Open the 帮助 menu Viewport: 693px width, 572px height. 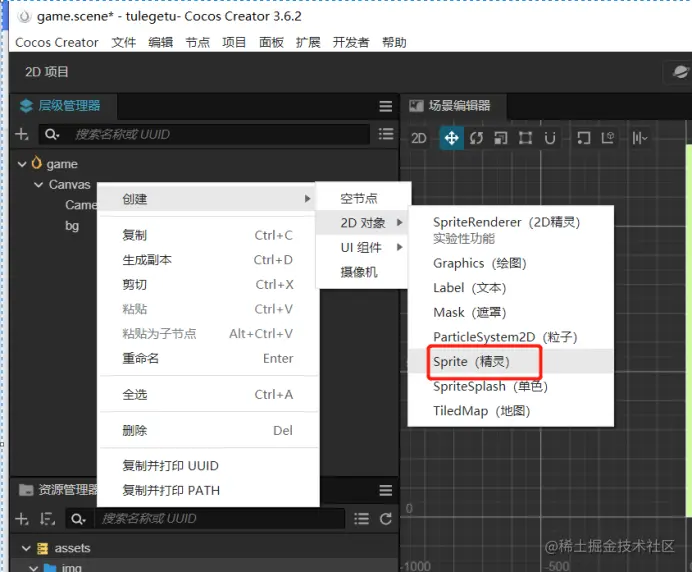pyautogui.click(x=394, y=42)
